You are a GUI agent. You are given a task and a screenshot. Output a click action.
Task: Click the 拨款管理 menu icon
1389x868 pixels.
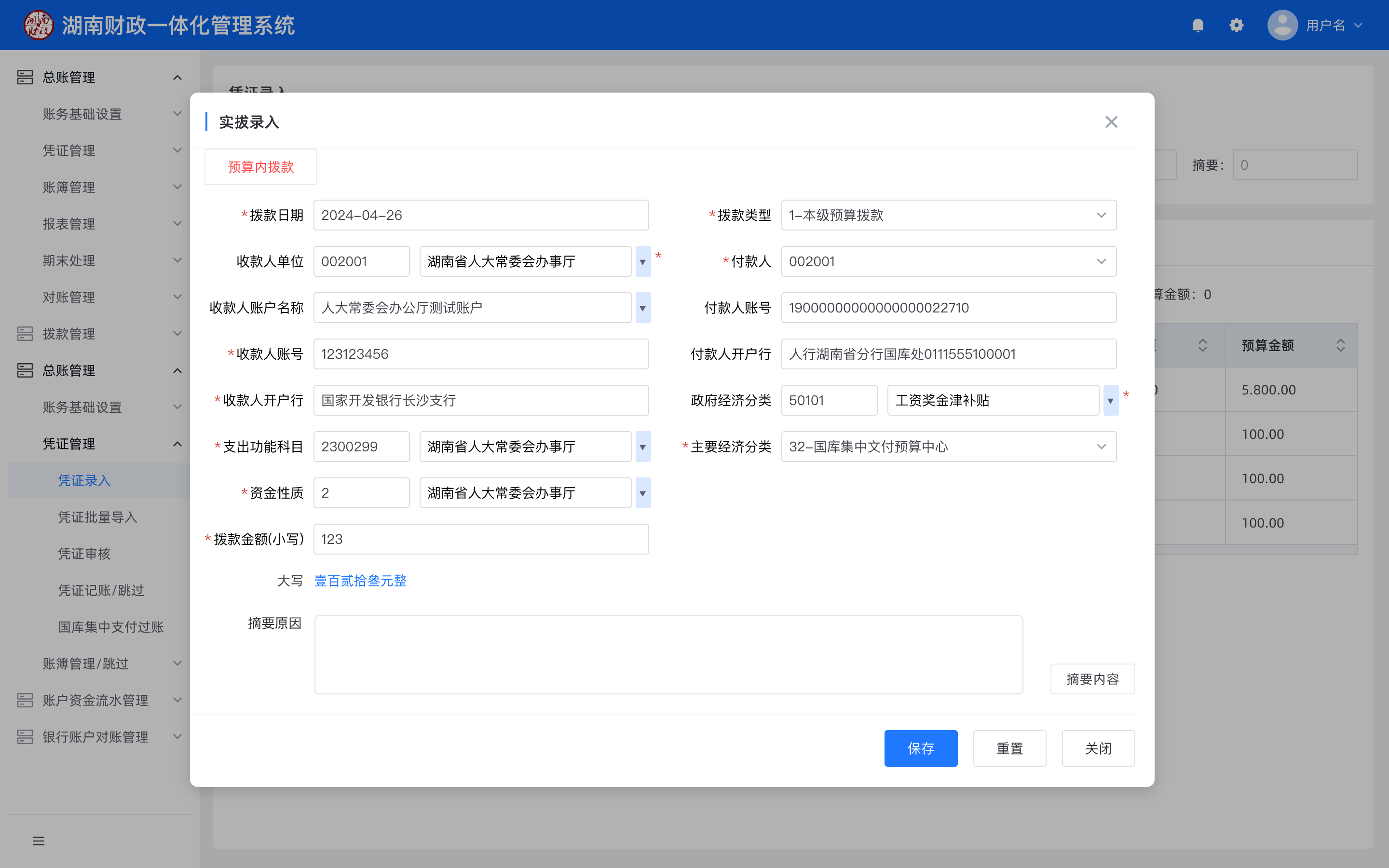[x=25, y=334]
